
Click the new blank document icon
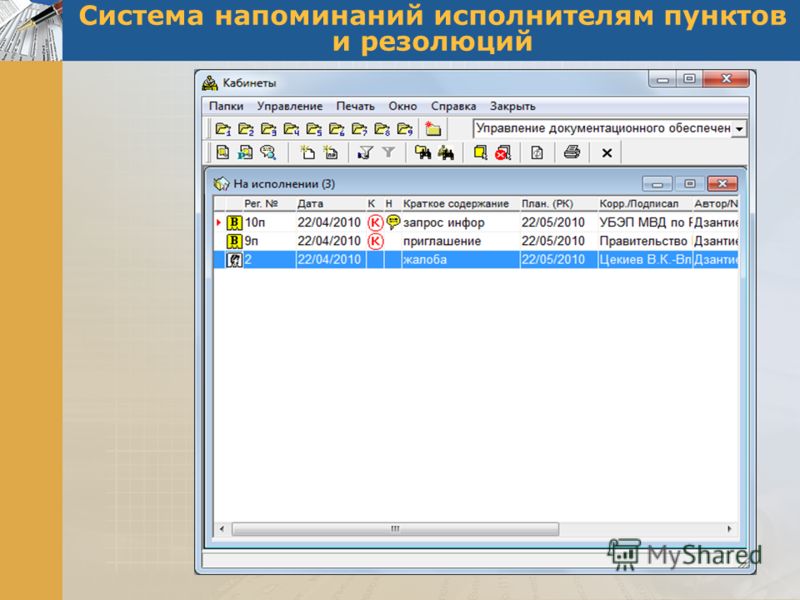[x=307, y=153]
